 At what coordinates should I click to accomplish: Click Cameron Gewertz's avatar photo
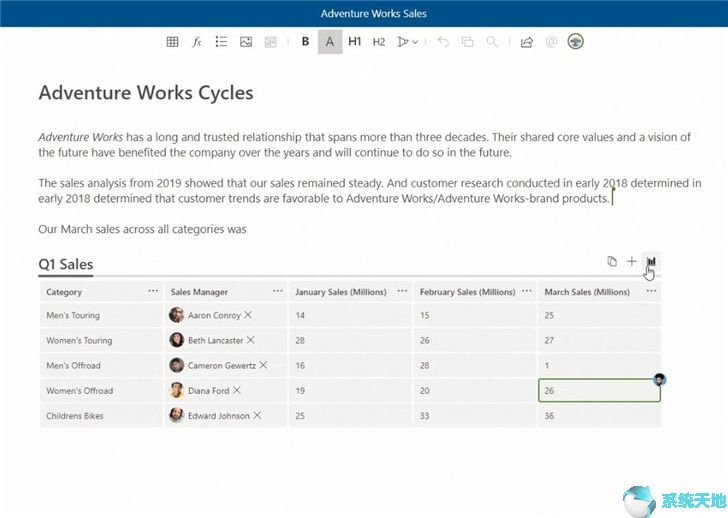click(x=176, y=365)
